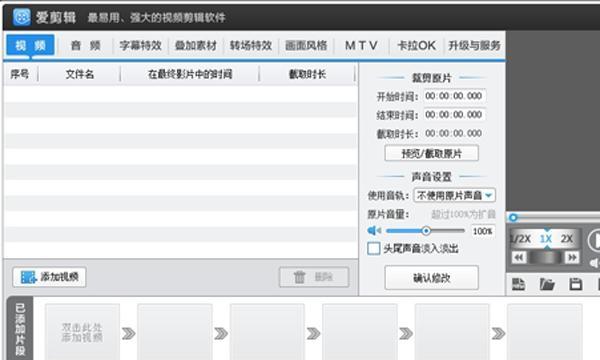Image resolution: width=600 pixels, height=360 pixels.
Task: Click the rewind double-arrow button
Action: pyautogui.click(x=519, y=257)
